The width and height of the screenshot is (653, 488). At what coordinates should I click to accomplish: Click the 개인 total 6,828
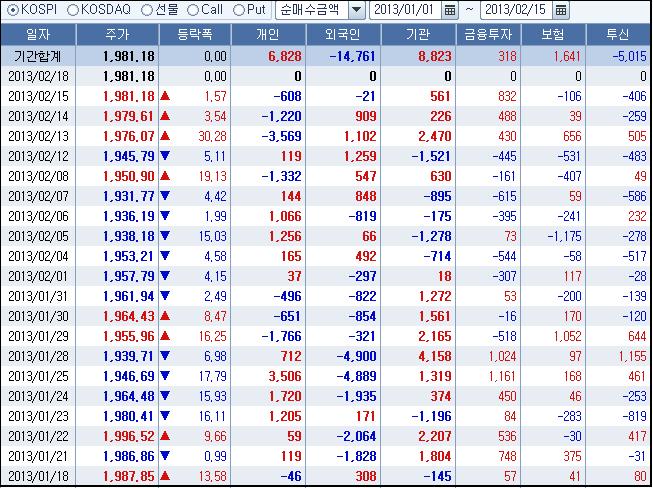click(x=285, y=57)
